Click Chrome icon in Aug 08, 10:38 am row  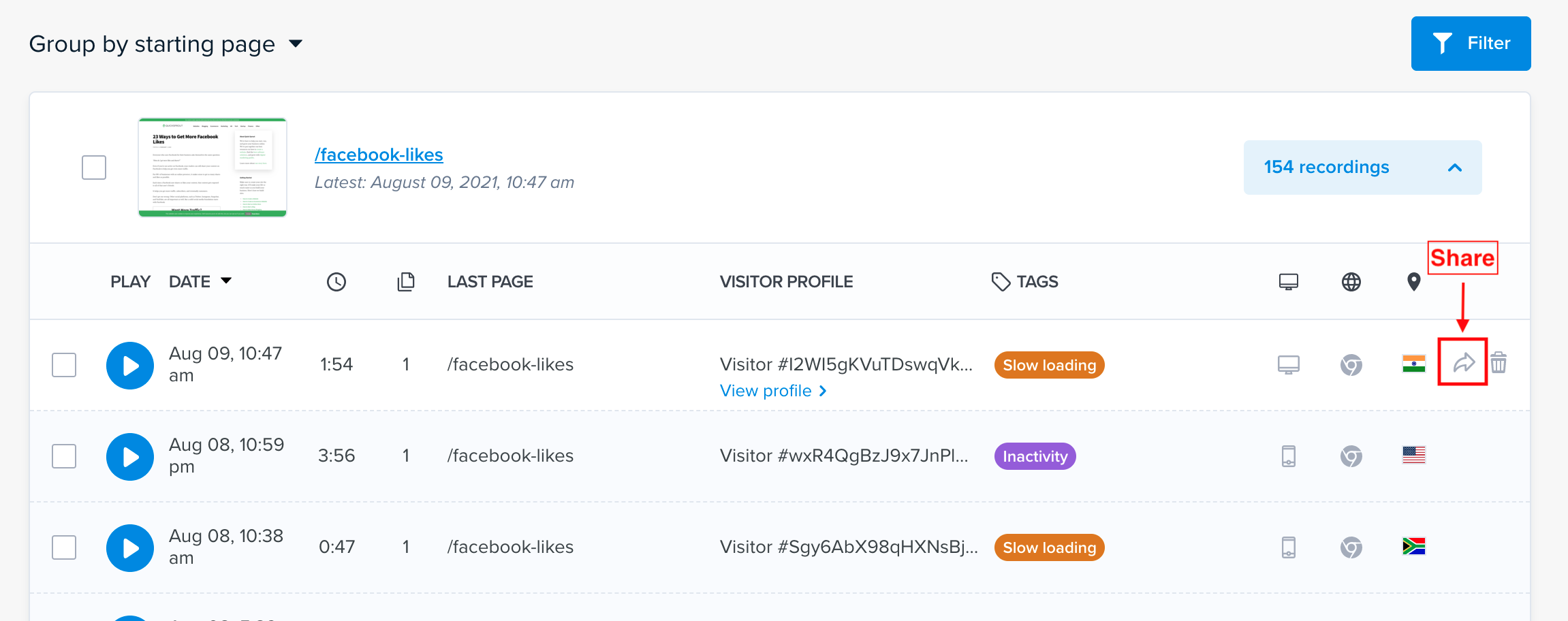pos(1351,547)
